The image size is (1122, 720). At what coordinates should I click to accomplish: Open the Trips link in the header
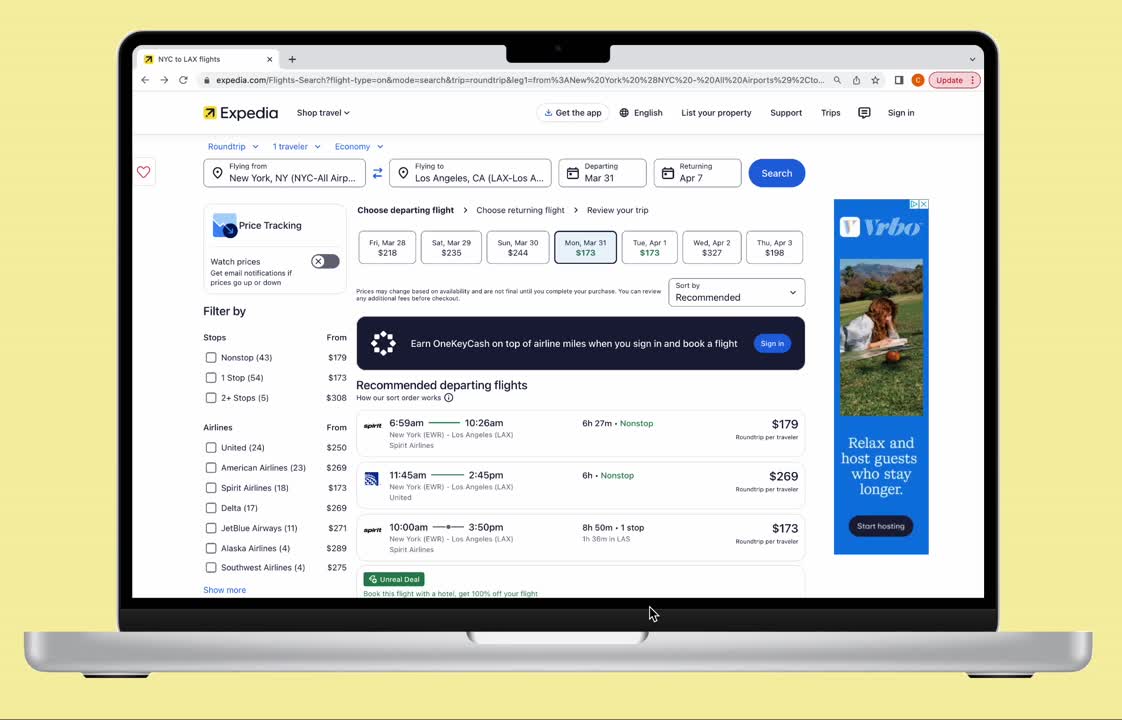coord(831,113)
